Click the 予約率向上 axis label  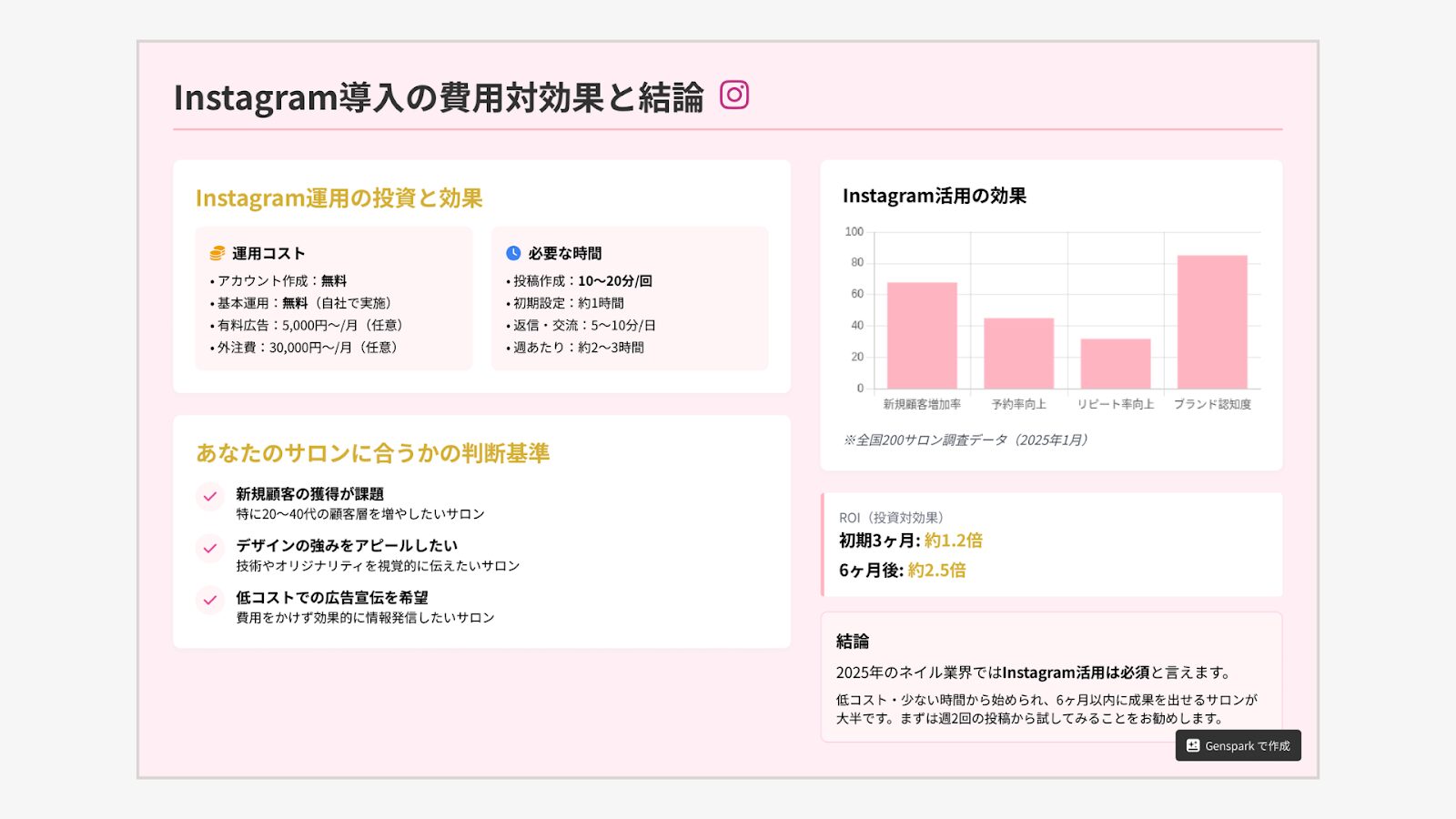[1019, 404]
